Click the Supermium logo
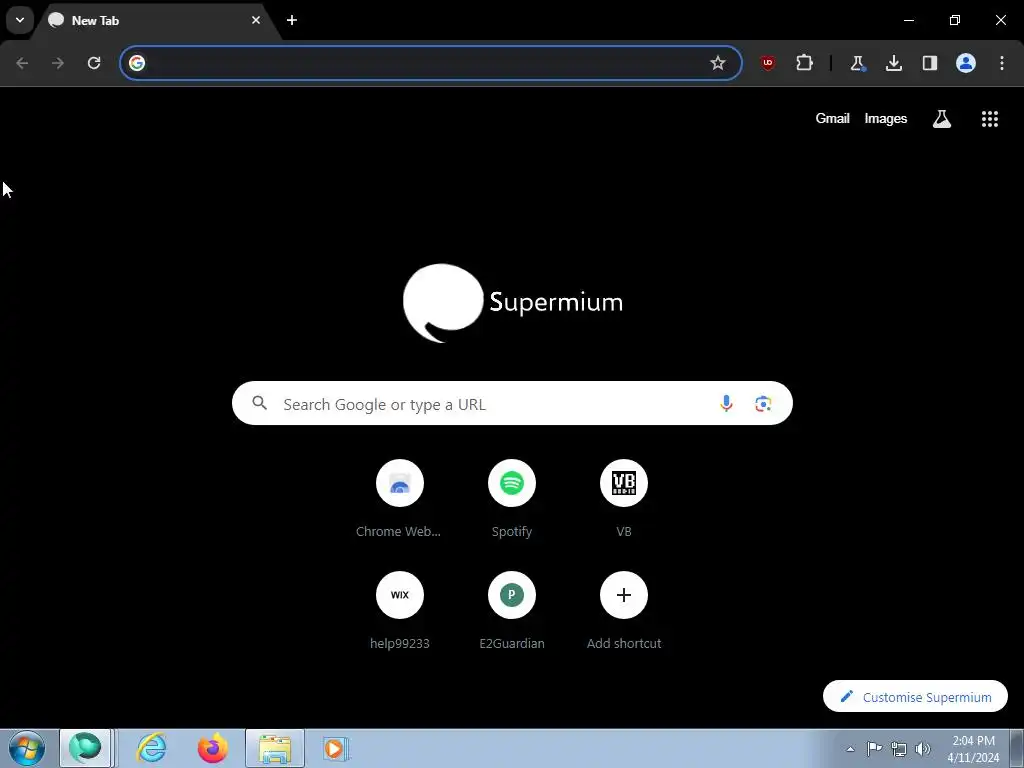The height and width of the screenshot is (768, 1024). 513,302
